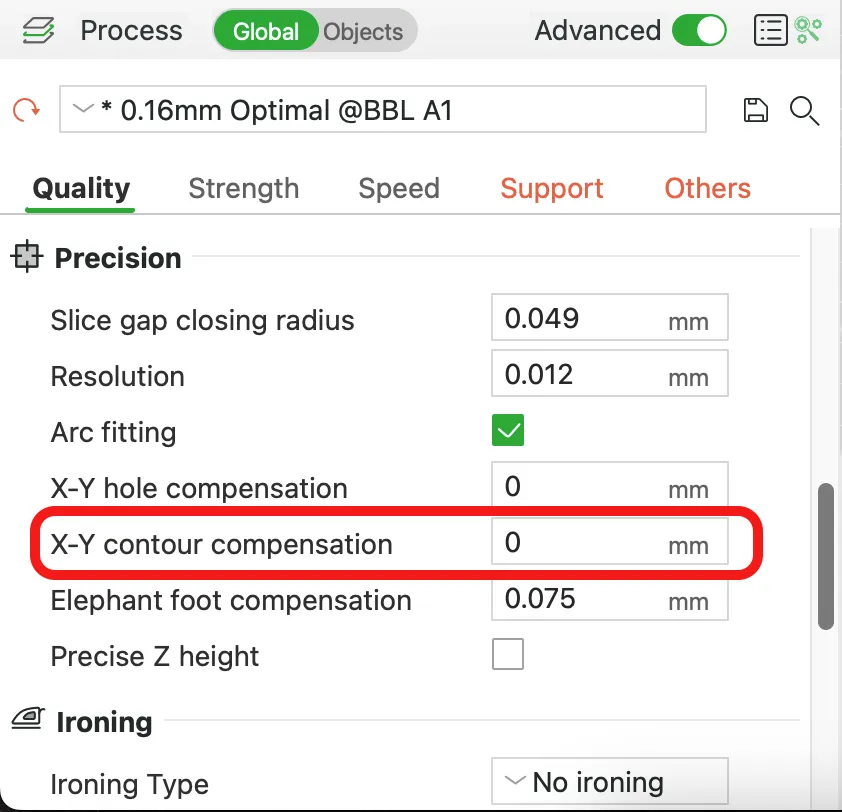Click the Precision section icon
The width and height of the screenshot is (842, 812).
26,256
